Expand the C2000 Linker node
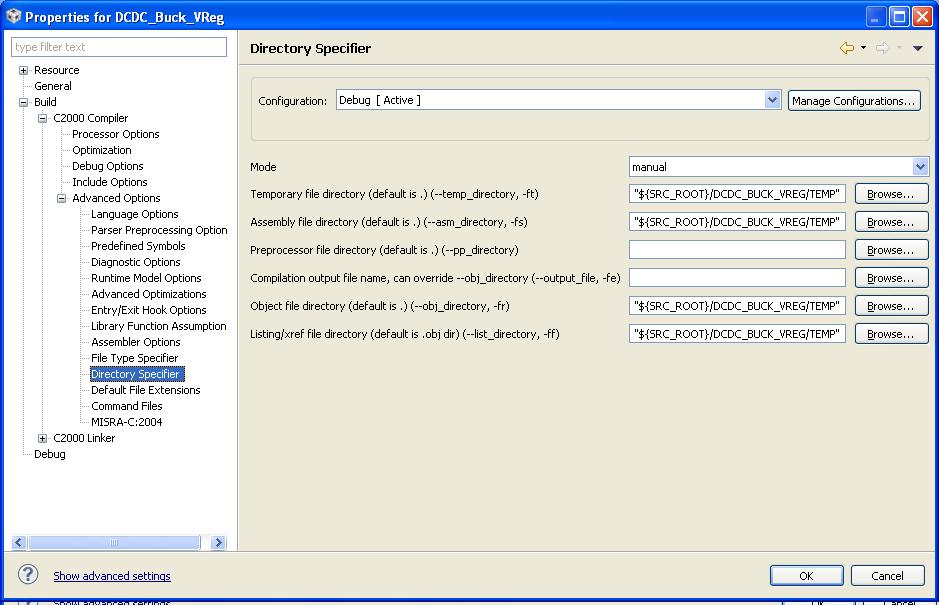939x605 pixels. (x=43, y=438)
